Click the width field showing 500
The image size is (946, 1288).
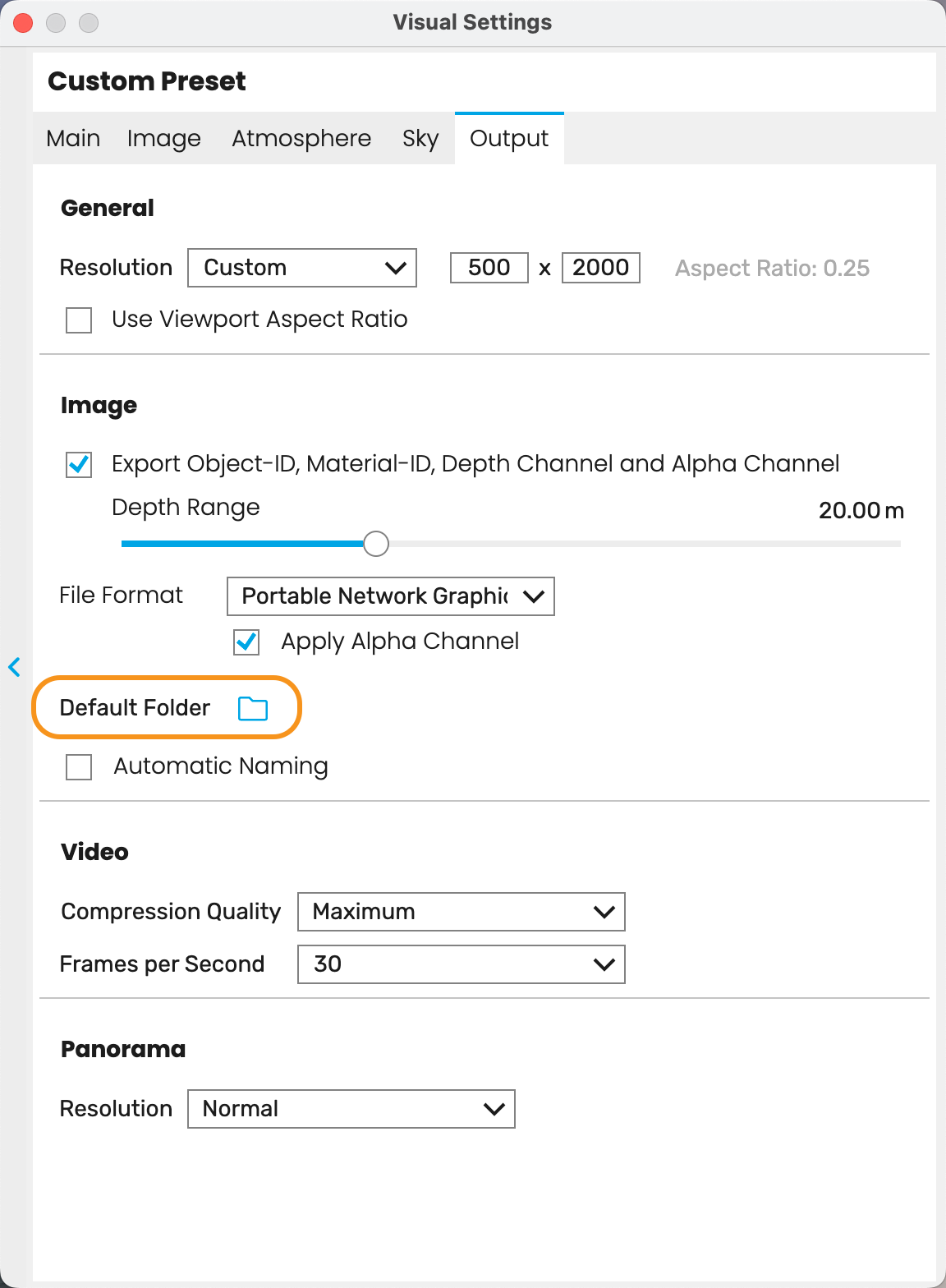(x=489, y=268)
